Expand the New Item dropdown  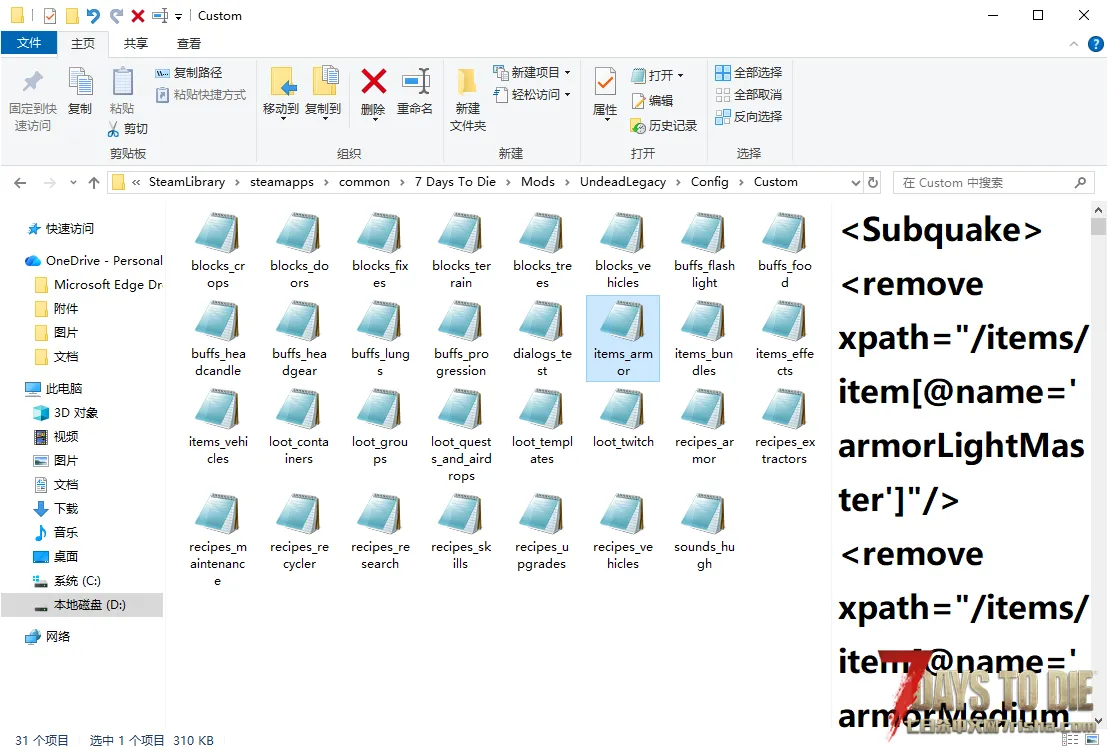pyautogui.click(x=567, y=73)
